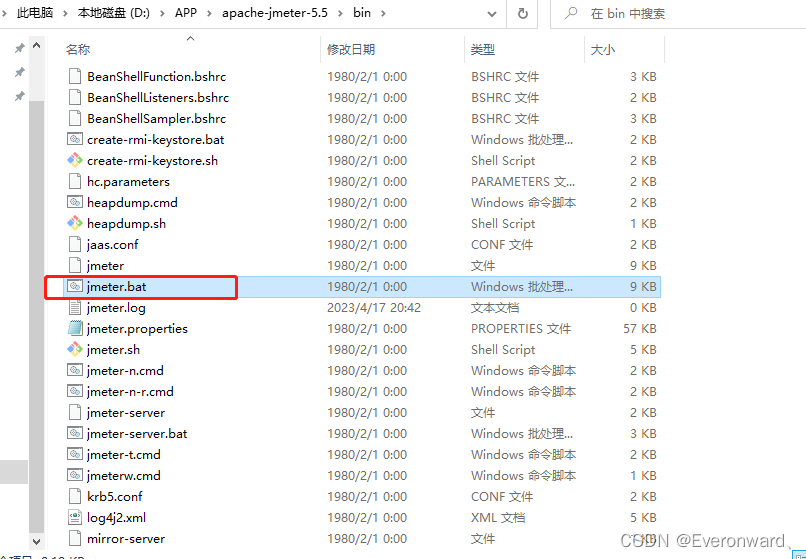Click the PARAMETERS file type cell
806x559 pixels.
[x=523, y=182]
